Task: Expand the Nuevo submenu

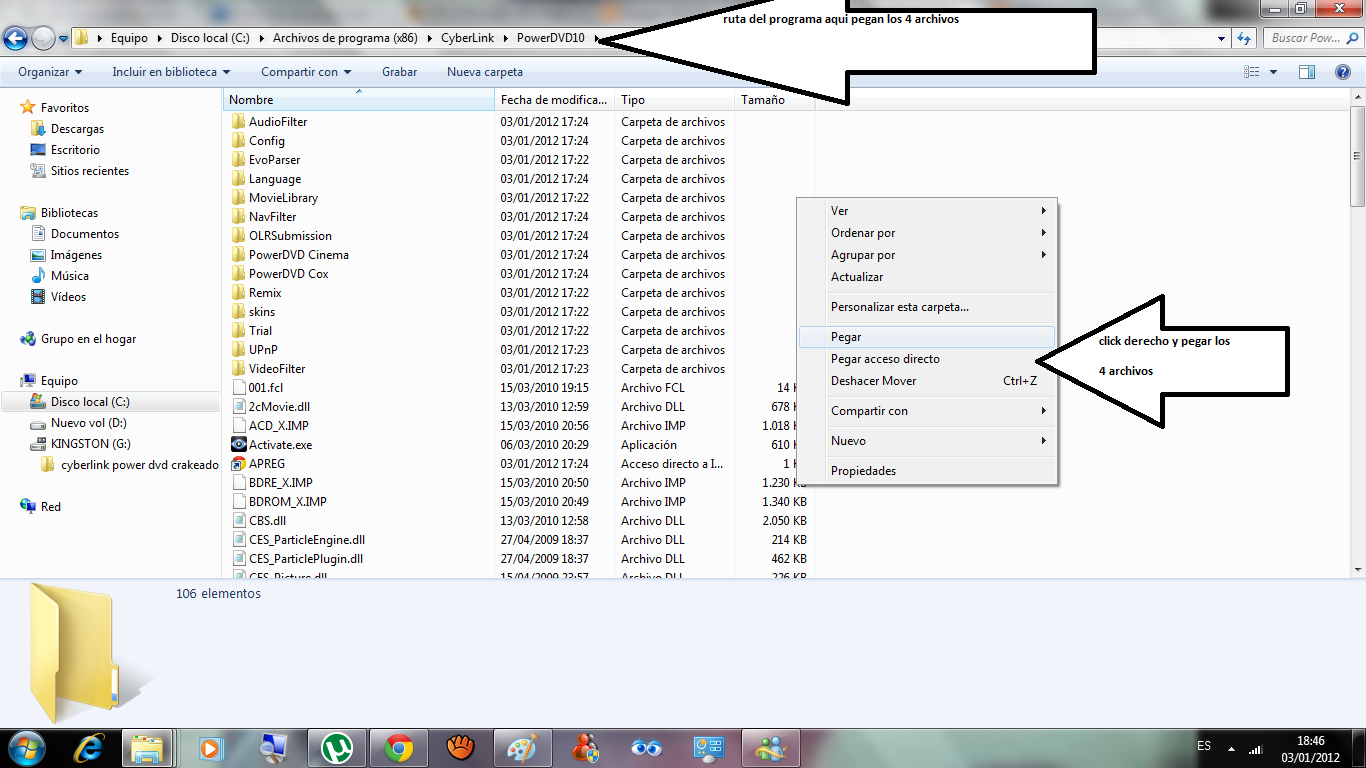Action: pyautogui.click(x=927, y=441)
